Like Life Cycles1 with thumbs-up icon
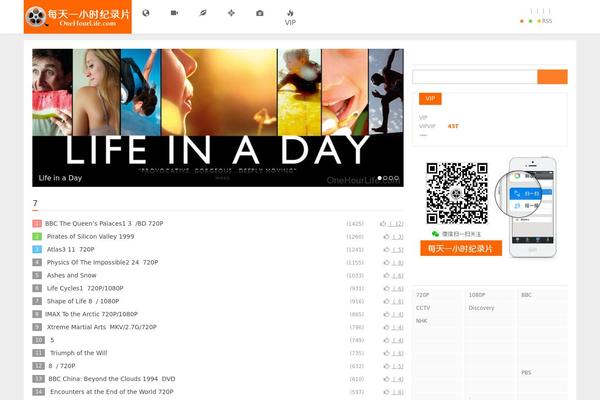Image resolution: width=600 pixels, height=400 pixels. point(386,288)
